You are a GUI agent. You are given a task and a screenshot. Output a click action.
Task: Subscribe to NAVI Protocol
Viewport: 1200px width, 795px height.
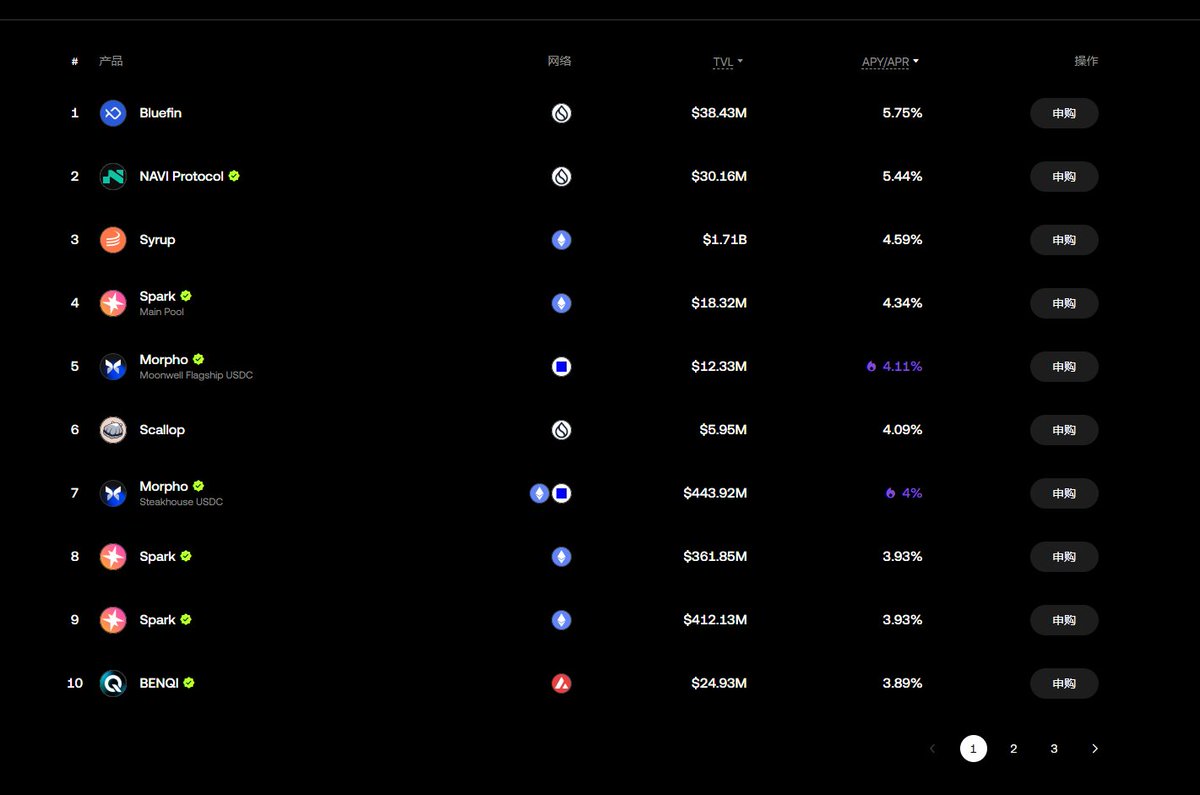click(x=1064, y=176)
